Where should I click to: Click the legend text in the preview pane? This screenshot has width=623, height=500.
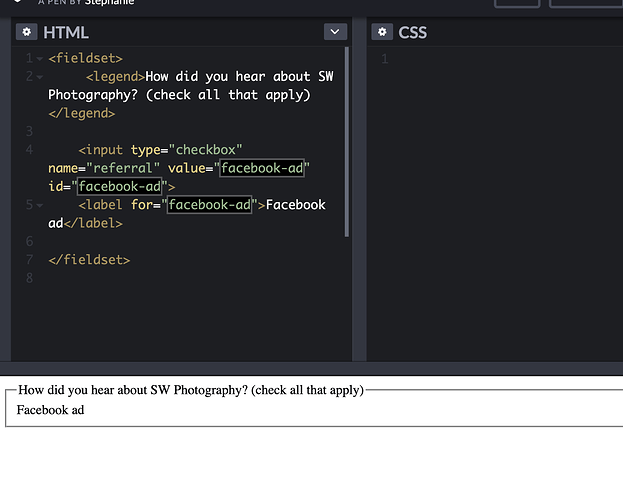(x=190, y=390)
